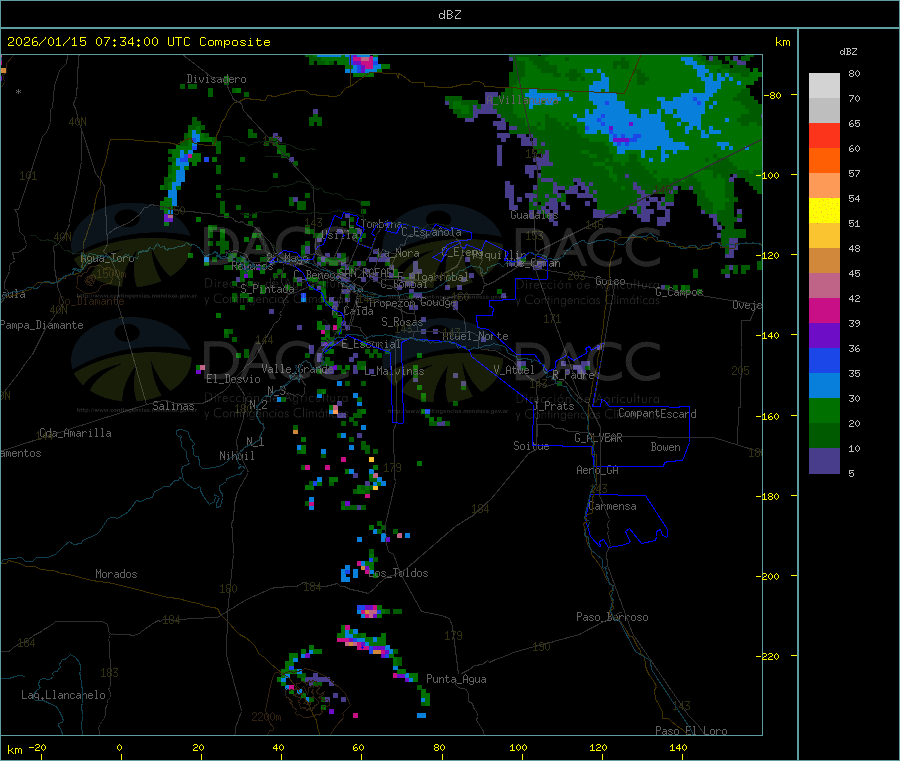Click the yellow 51 dBZ legend swatch
The image size is (900, 761).
pos(824,211)
